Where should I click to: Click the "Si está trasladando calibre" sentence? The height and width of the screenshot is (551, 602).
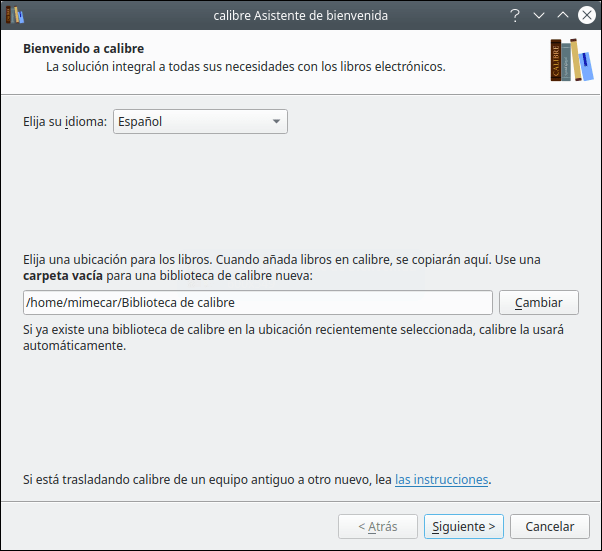pos(257,480)
